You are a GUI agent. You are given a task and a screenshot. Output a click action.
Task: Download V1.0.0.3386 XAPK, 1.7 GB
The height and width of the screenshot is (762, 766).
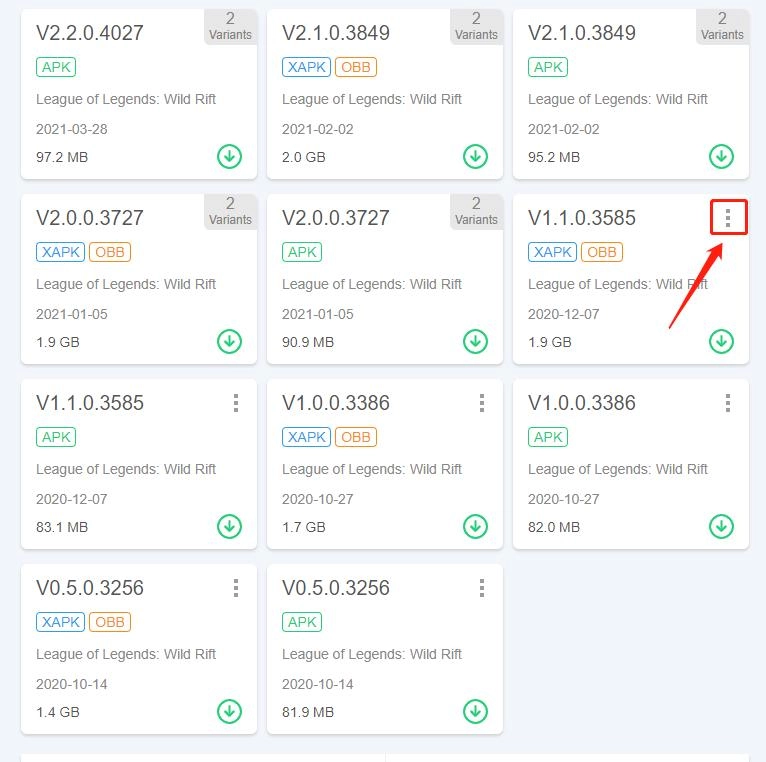point(475,527)
